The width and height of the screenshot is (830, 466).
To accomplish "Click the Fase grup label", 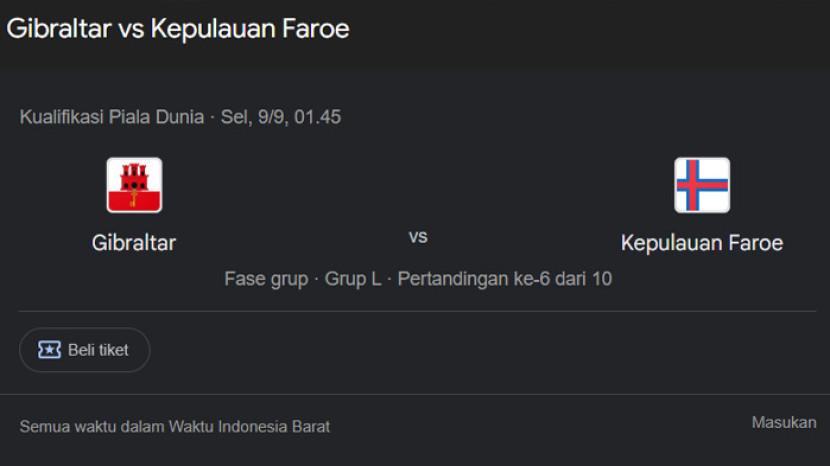I will [x=266, y=279].
